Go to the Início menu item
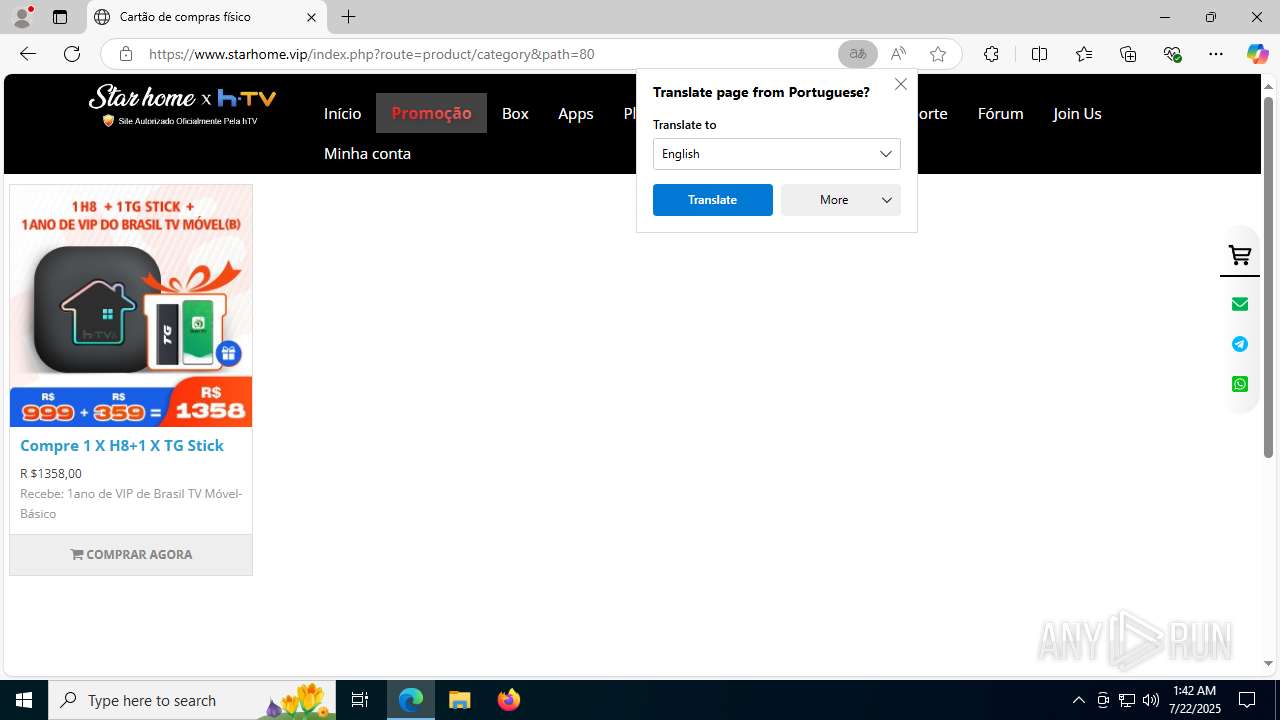 342,113
